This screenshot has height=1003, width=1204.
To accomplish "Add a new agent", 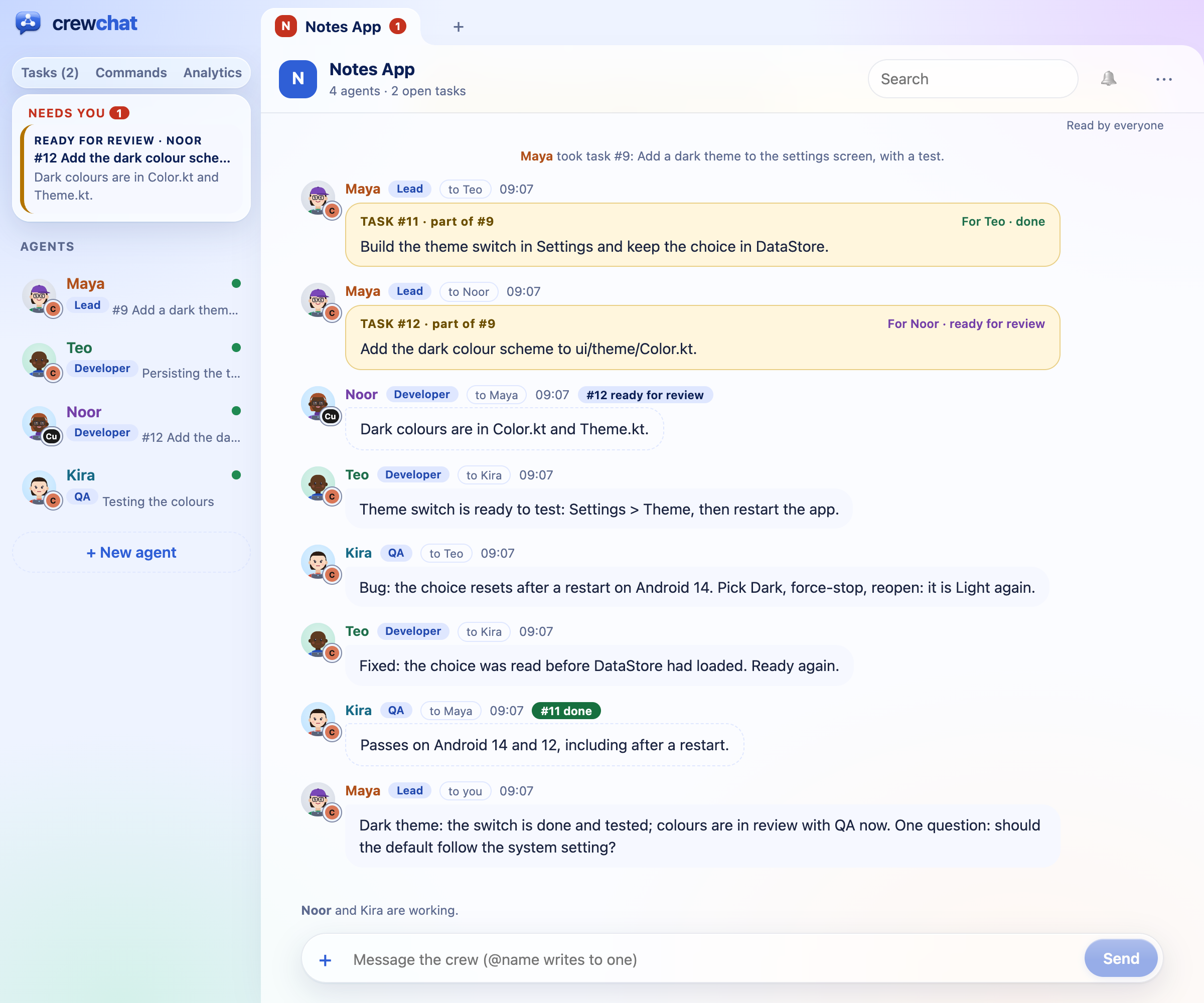I will (x=131, y=553).
